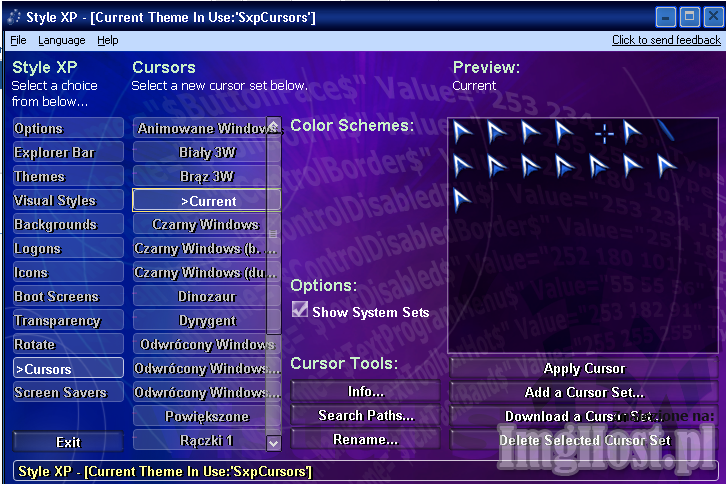Click Delete Selected Cursor Set button

[584, 440]
